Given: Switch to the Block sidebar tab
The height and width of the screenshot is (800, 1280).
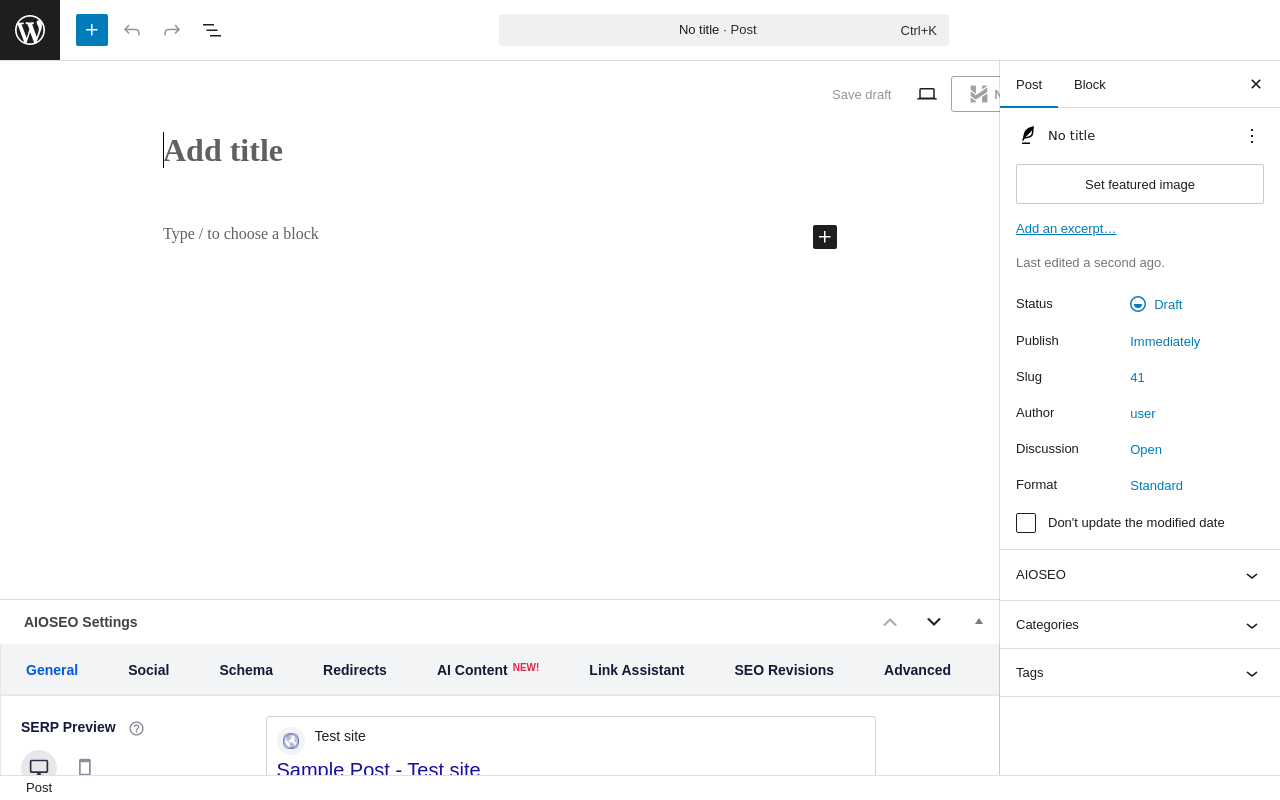Looking at the screenshot, I should pos(1090,85).
